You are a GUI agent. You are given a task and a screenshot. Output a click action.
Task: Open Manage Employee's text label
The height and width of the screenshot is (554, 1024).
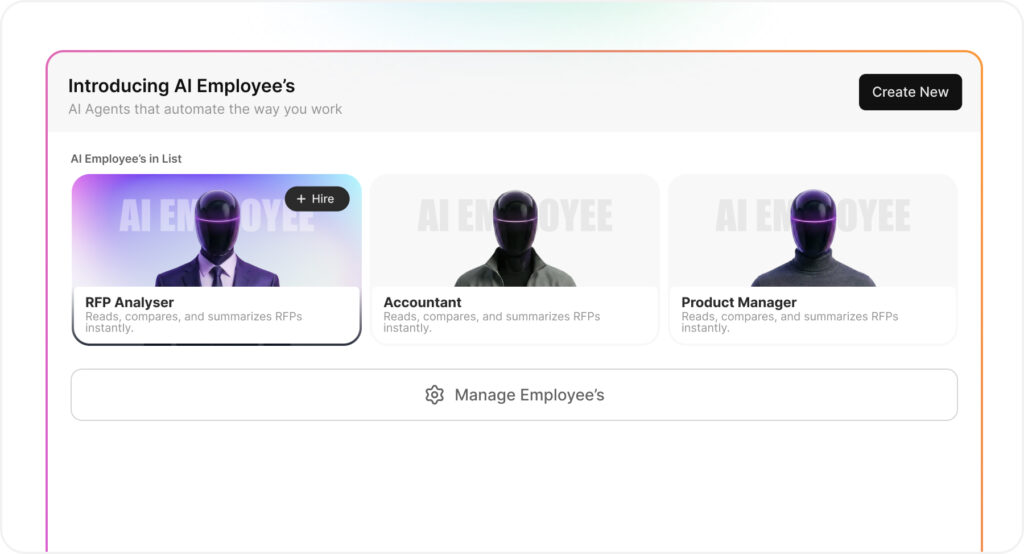(x=529, y=395)
